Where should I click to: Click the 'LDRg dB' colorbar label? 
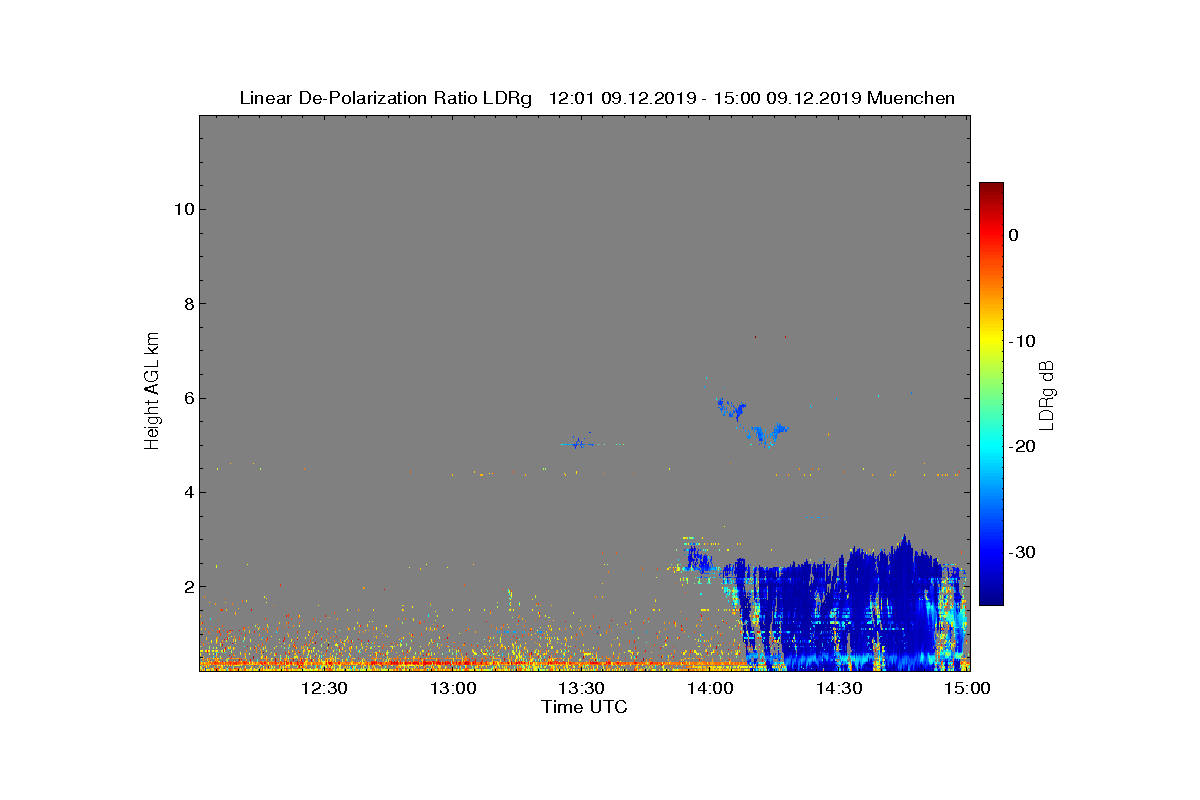click(1047, 394)
